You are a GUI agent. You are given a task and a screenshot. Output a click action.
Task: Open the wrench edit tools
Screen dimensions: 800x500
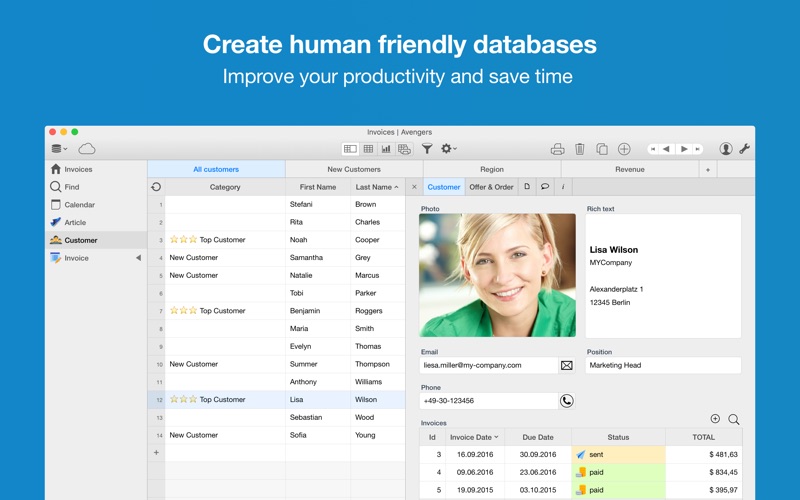744,148
